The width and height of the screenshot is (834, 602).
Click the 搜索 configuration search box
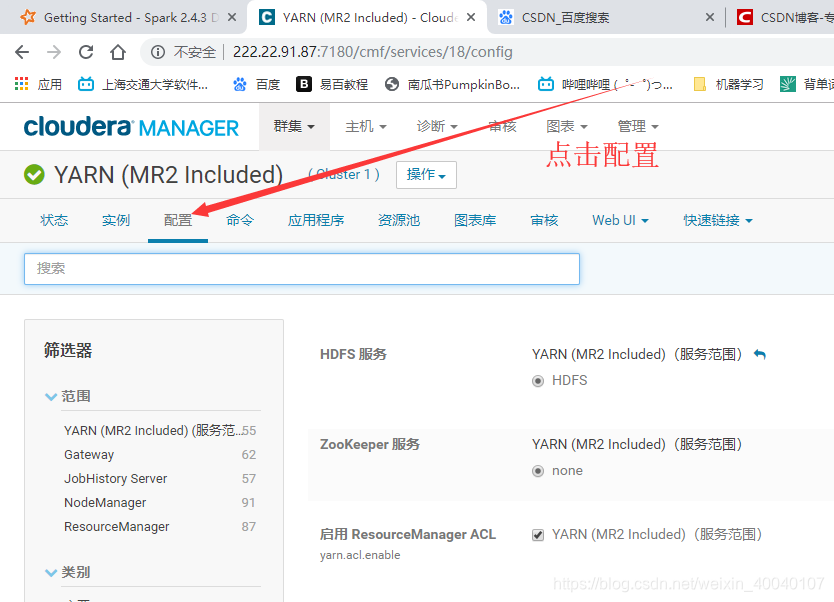point(302,269)
